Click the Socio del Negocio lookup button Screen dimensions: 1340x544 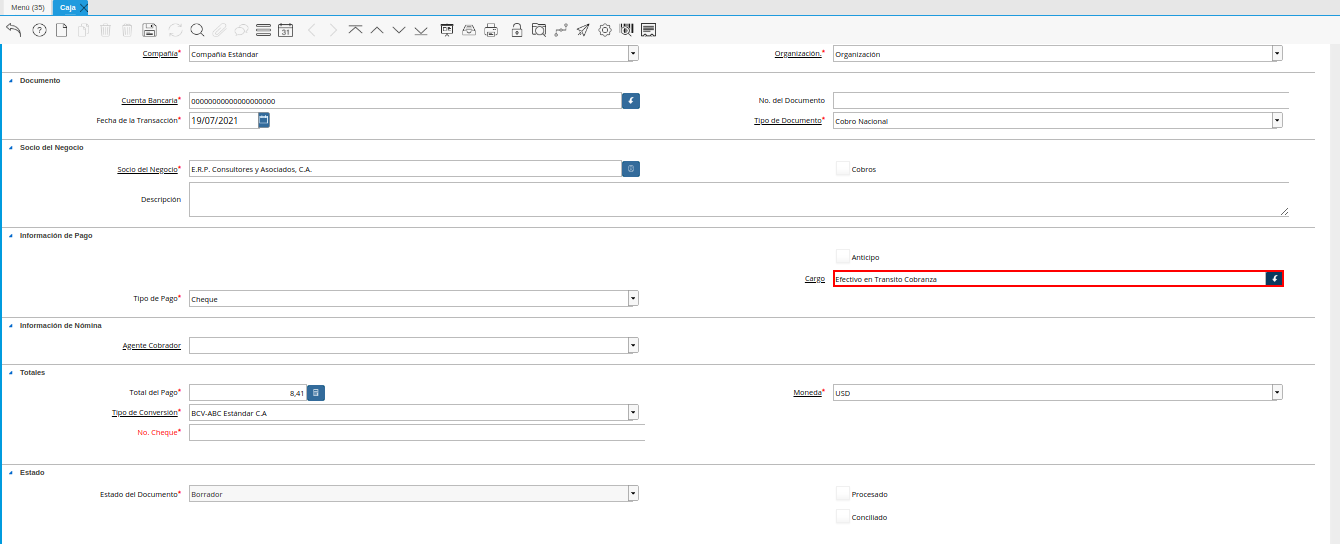631,169
